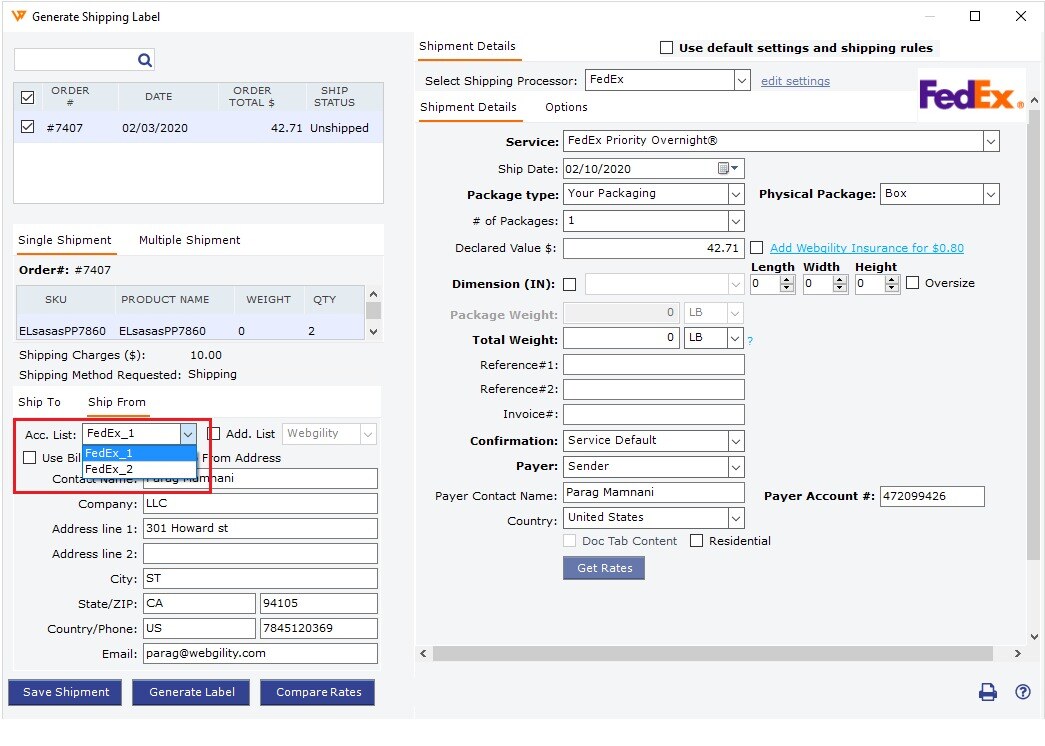The width and height of the screenshot is (1045, 746).
Task: Maximize the Generate Shipping Label window
Action: click(974, 16)
